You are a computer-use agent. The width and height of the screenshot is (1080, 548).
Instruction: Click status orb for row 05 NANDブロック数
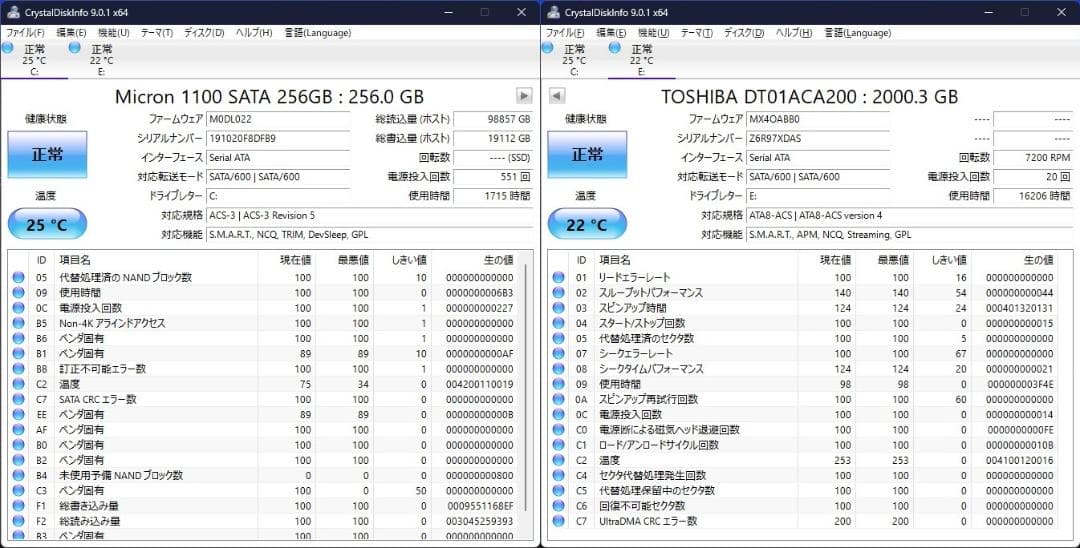point(19,277)
